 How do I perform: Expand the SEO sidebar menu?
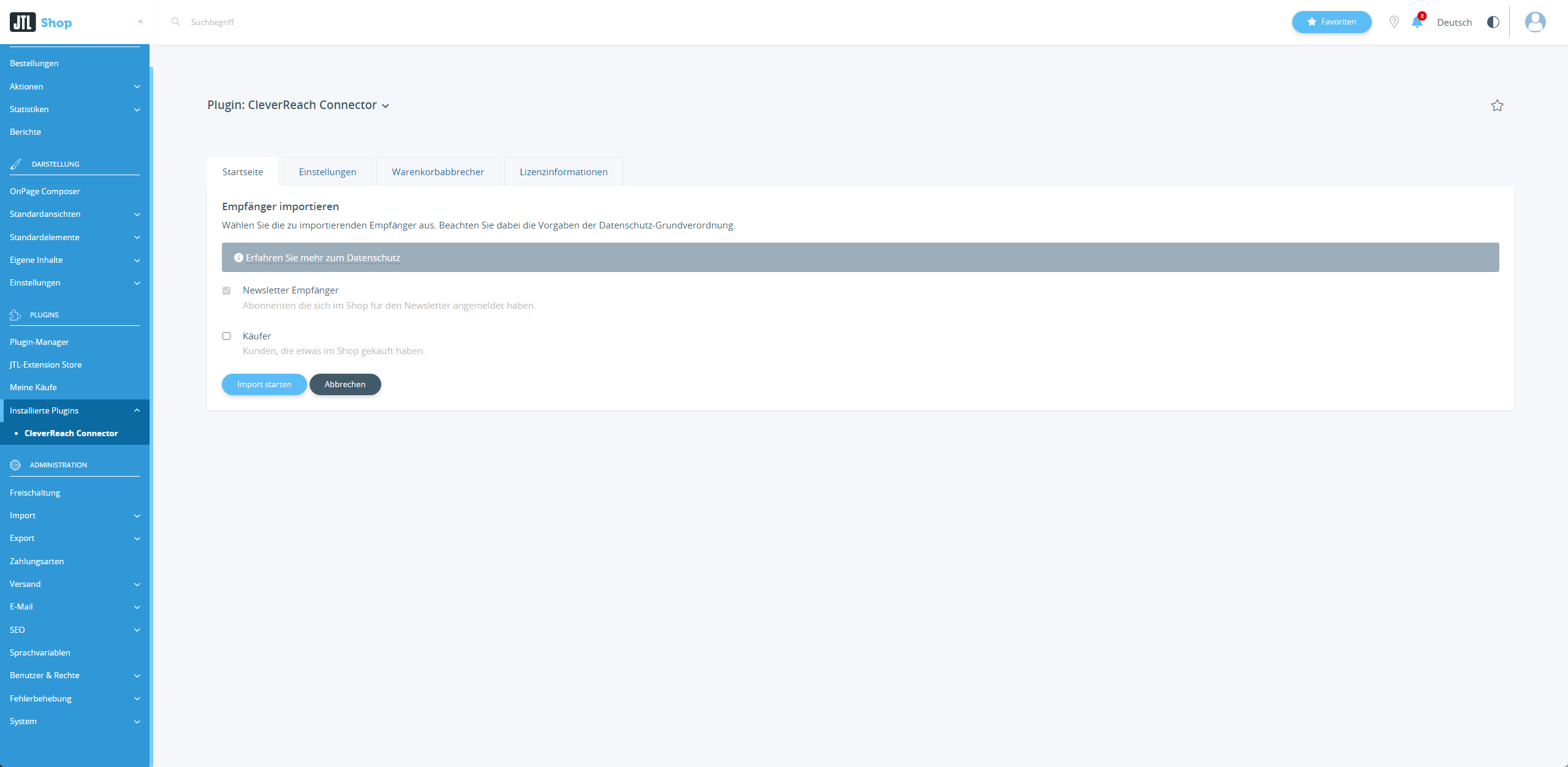(75, 630)
